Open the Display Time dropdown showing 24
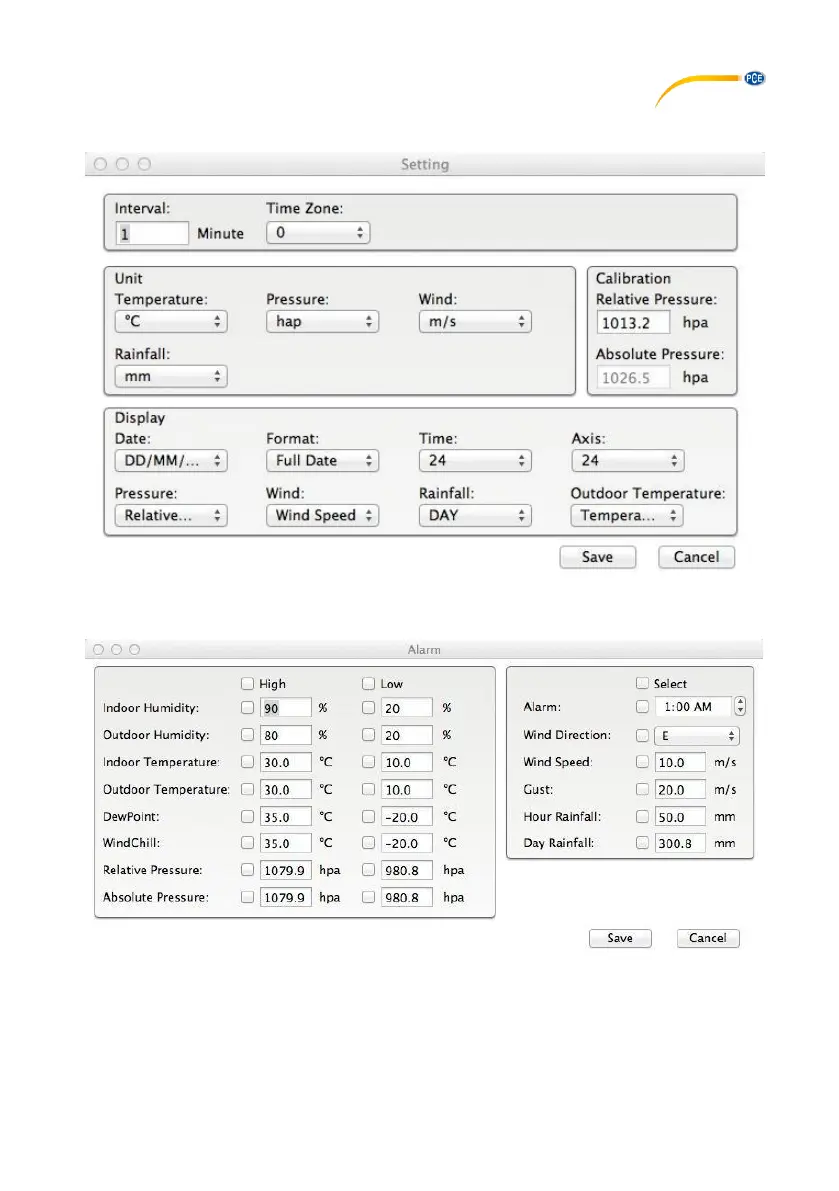 [x=475, y=460]
